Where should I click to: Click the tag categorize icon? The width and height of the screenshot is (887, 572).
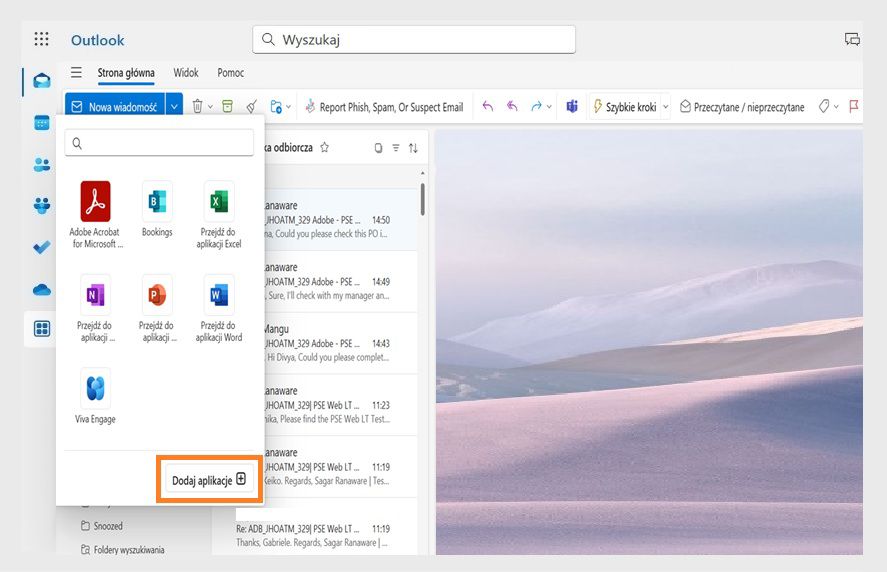tap(824, 106)
